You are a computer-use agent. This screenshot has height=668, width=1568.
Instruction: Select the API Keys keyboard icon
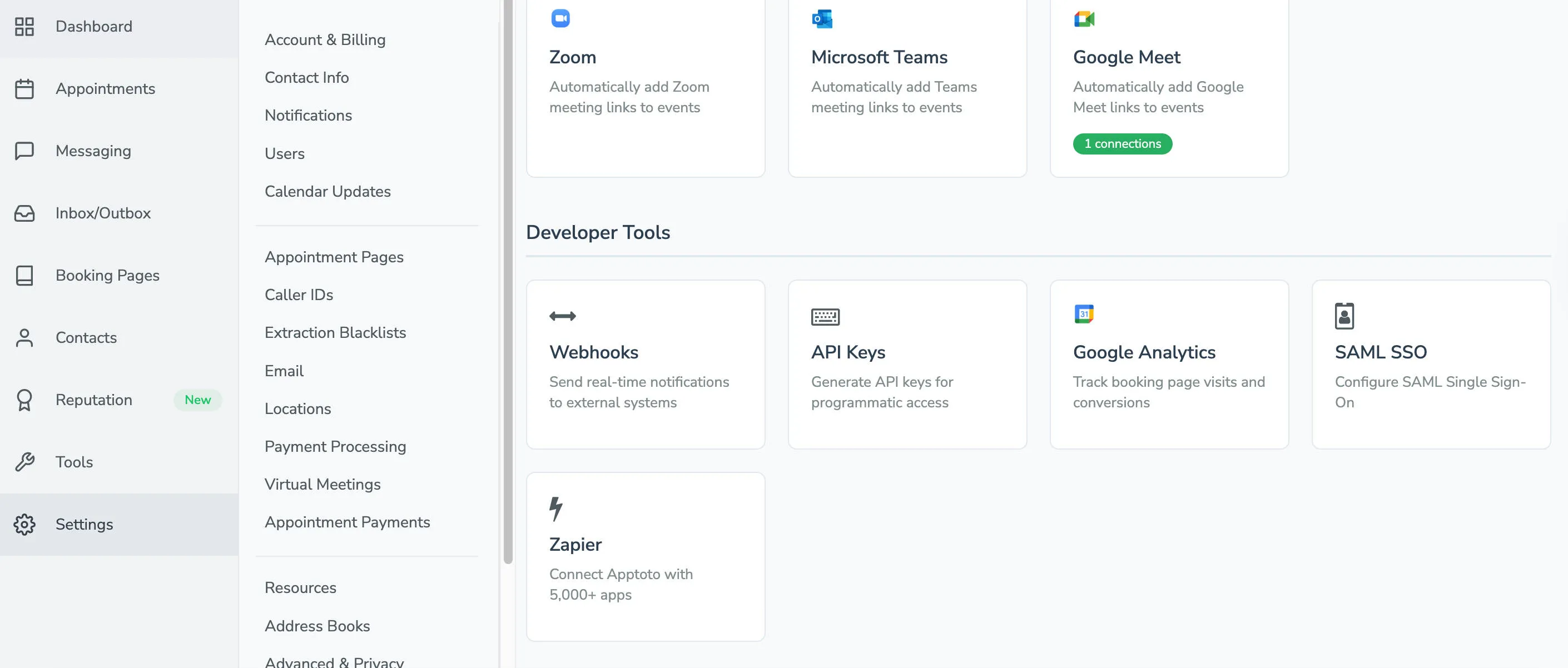click(823, 316)
